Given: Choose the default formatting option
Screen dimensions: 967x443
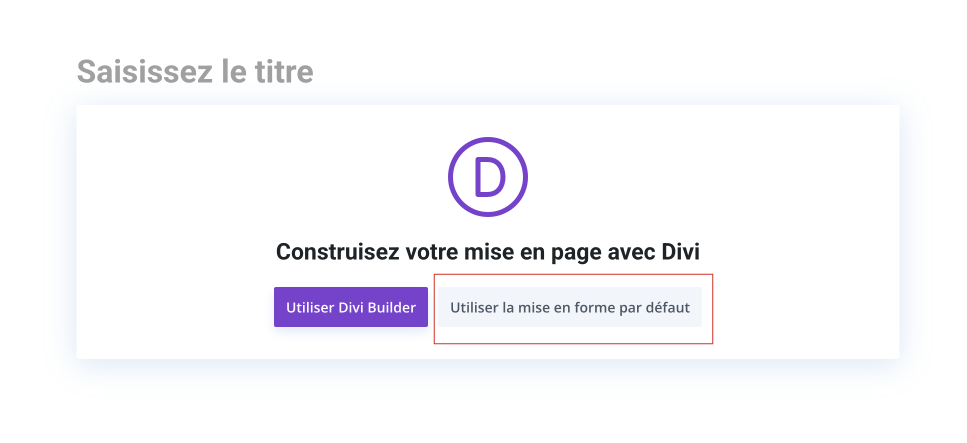Looking at the screenshot, I should pos(570,307).
